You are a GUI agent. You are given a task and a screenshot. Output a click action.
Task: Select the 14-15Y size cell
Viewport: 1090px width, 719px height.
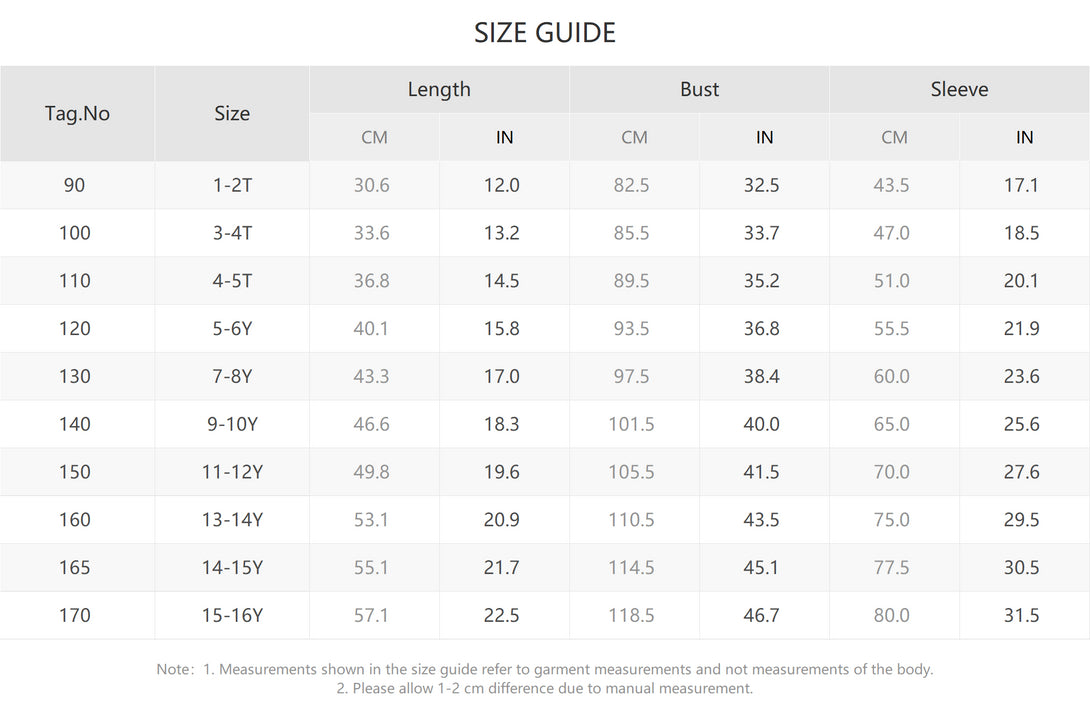pos(231,567)
